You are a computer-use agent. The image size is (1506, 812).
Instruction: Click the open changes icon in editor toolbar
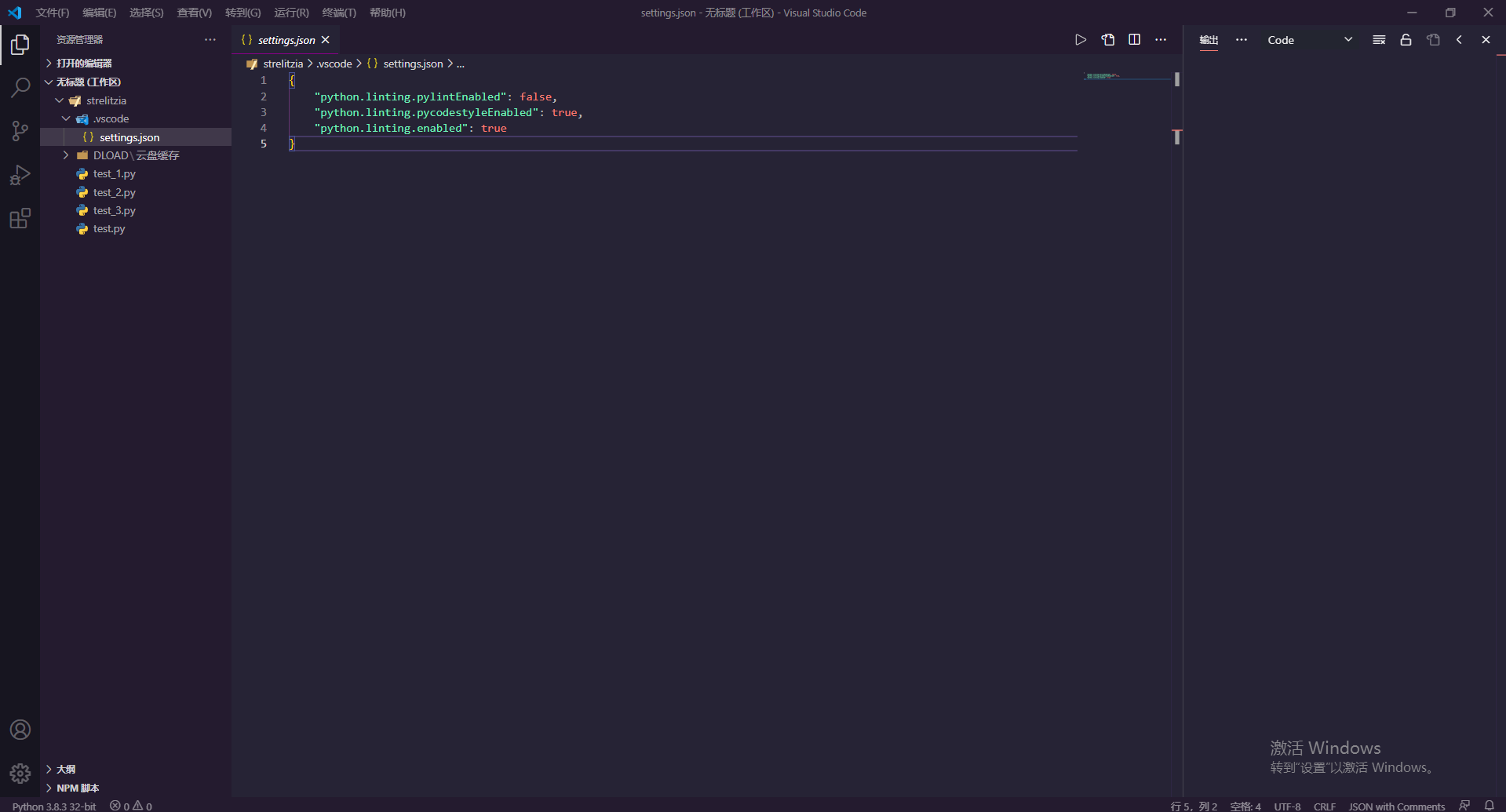1108,40
